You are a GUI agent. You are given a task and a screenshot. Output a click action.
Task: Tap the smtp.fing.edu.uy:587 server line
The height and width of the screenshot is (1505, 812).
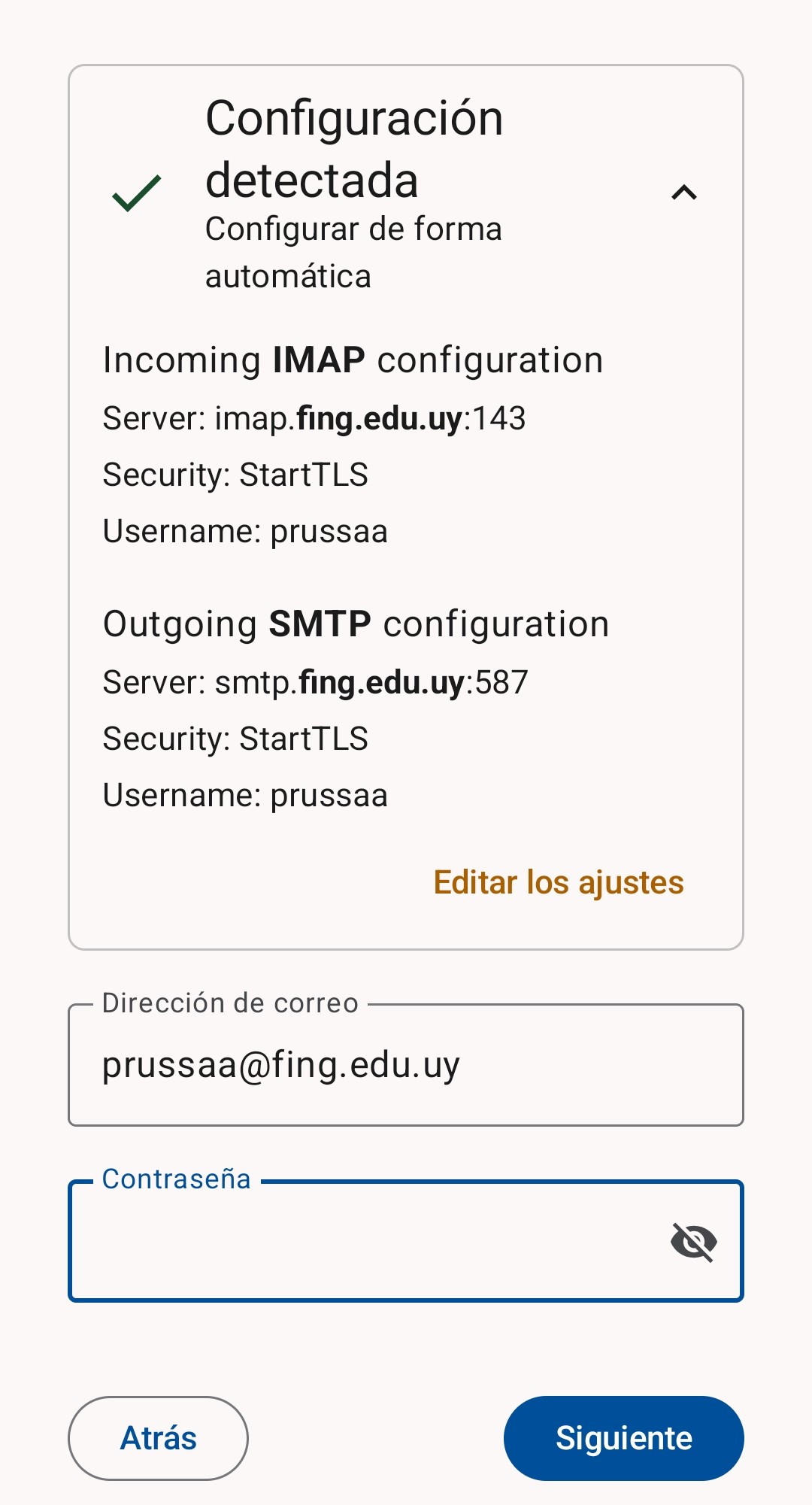(x=316, y=682)
